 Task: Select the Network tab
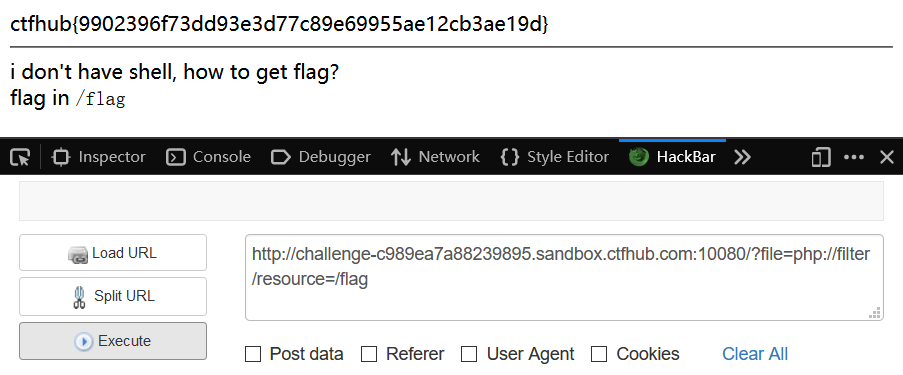(x=435, y=157)
